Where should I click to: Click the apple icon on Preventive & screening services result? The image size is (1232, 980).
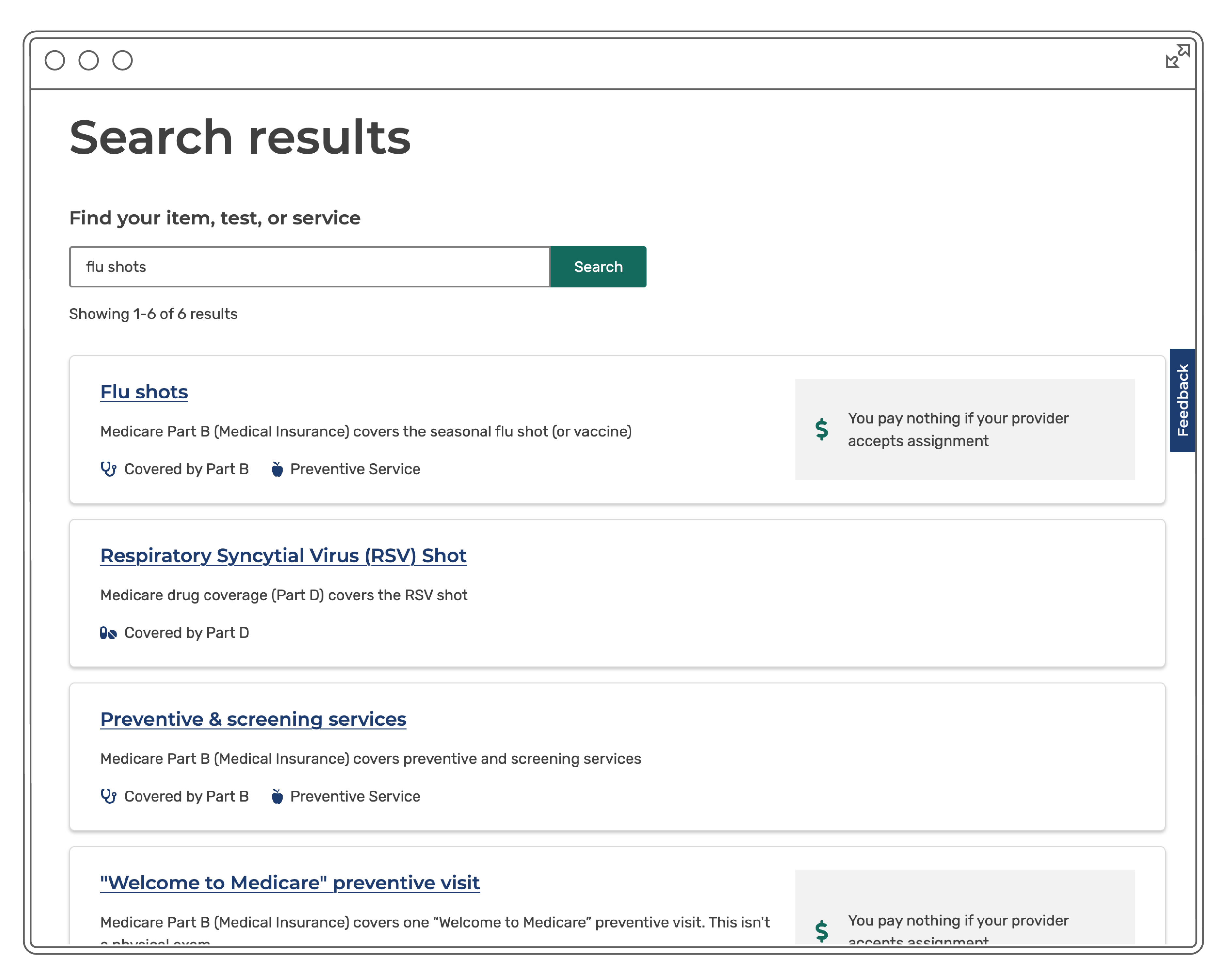pyautogui.click(x=277, y=796)
